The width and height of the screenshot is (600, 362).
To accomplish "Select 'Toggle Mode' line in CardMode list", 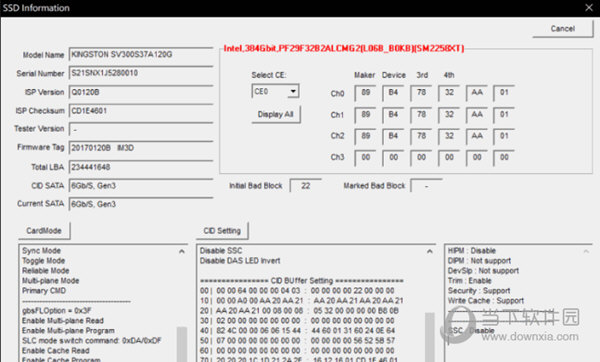I will pyautogui.click(x=43, y=261).
